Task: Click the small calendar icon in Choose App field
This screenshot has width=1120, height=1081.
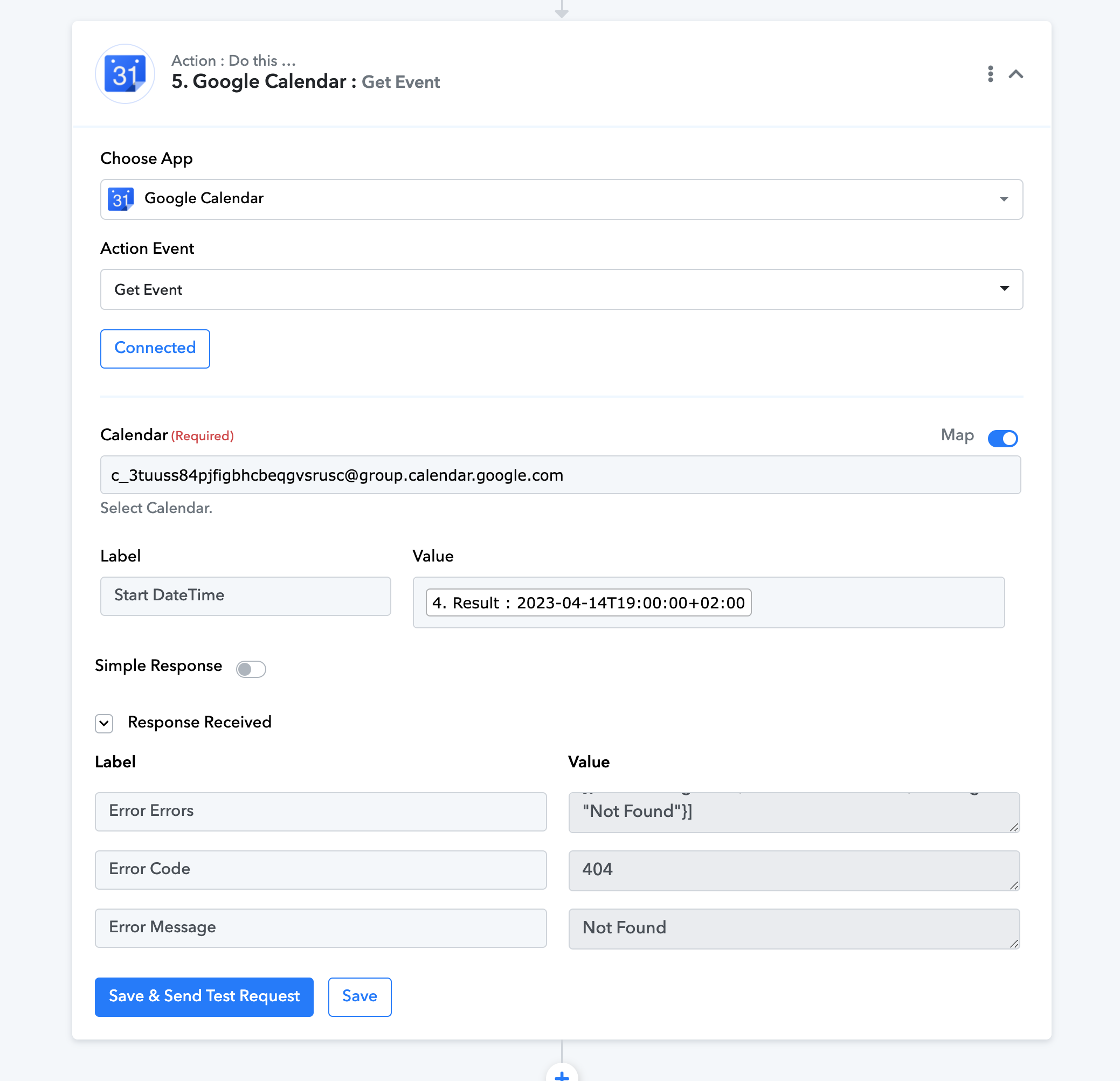Action: [x=121, y=199]
